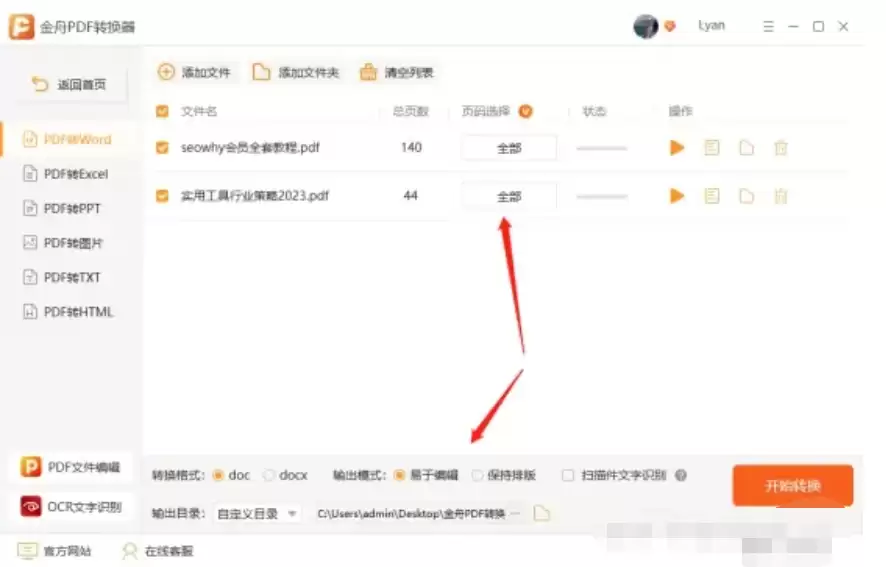
Task: Enable 扫描件文字识别 checkbox
Action: point(568,475)
